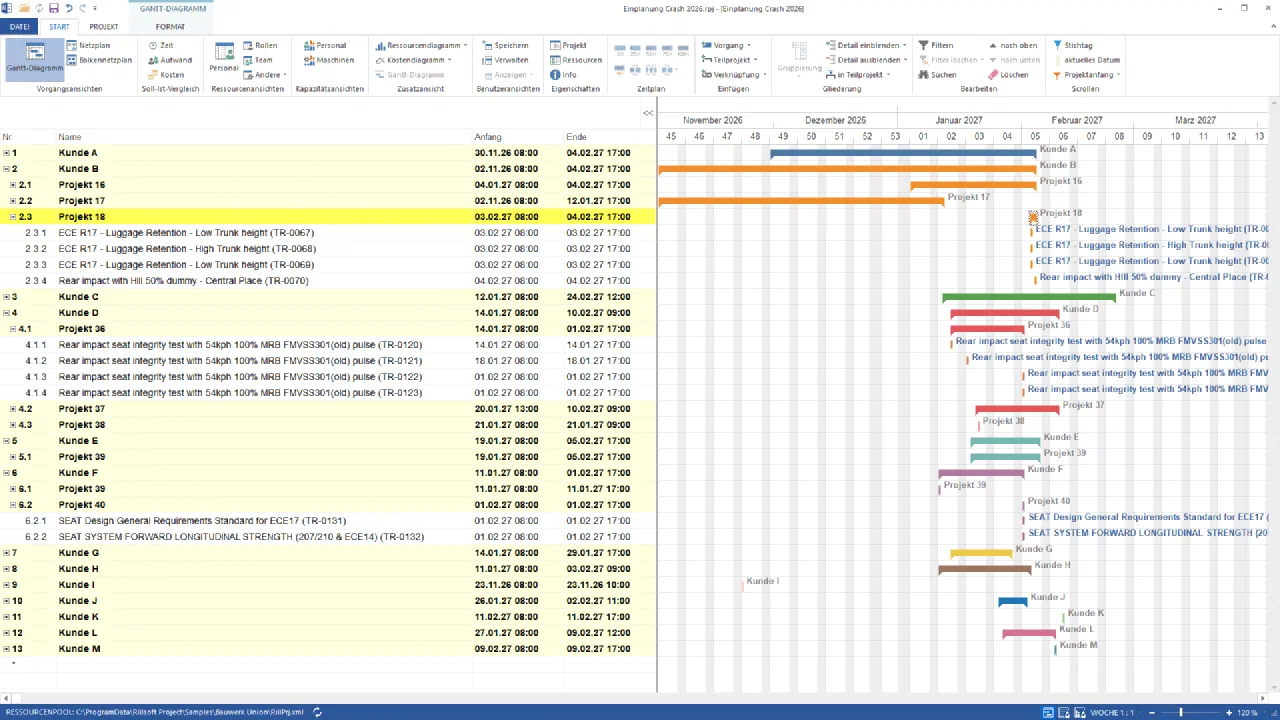Open Ressourcendiagramm dropdown
Screen dimensions: 1280x720
click(420, 45)
